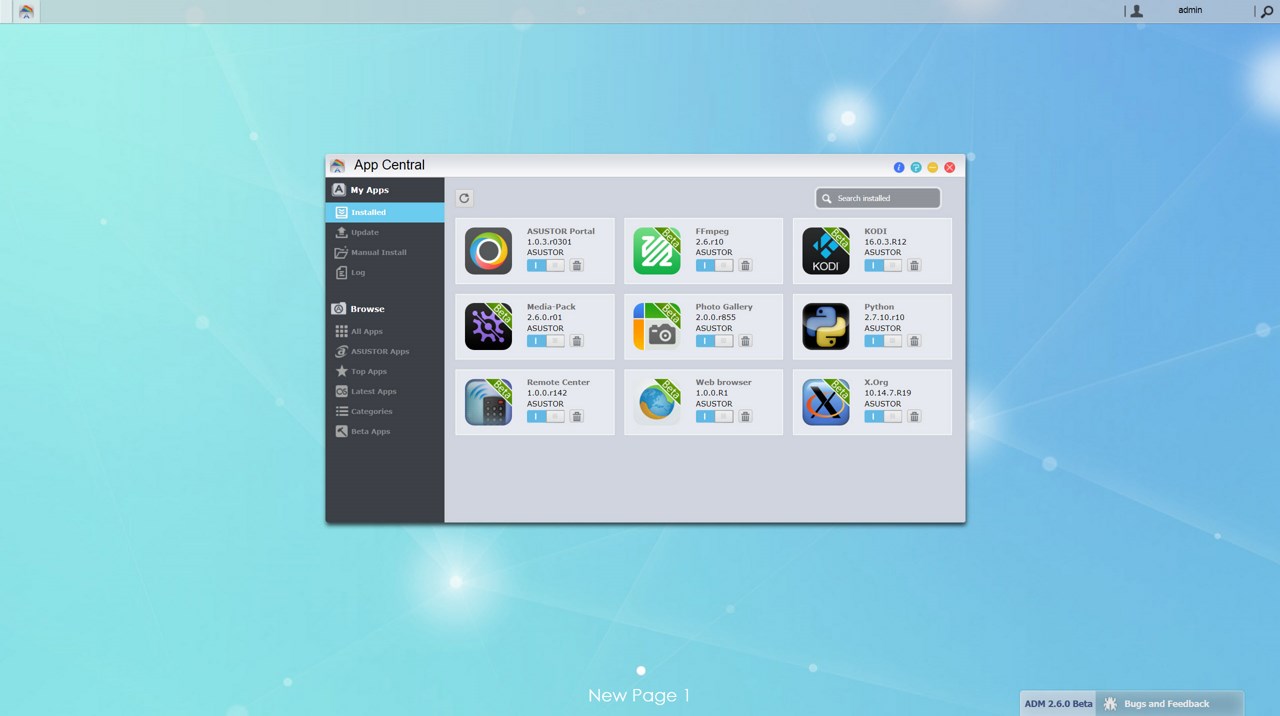Image resolution: width=1280 pixels, height=716 pixels.
Task: Click the Browse section header
Action: tap(385, 309)
